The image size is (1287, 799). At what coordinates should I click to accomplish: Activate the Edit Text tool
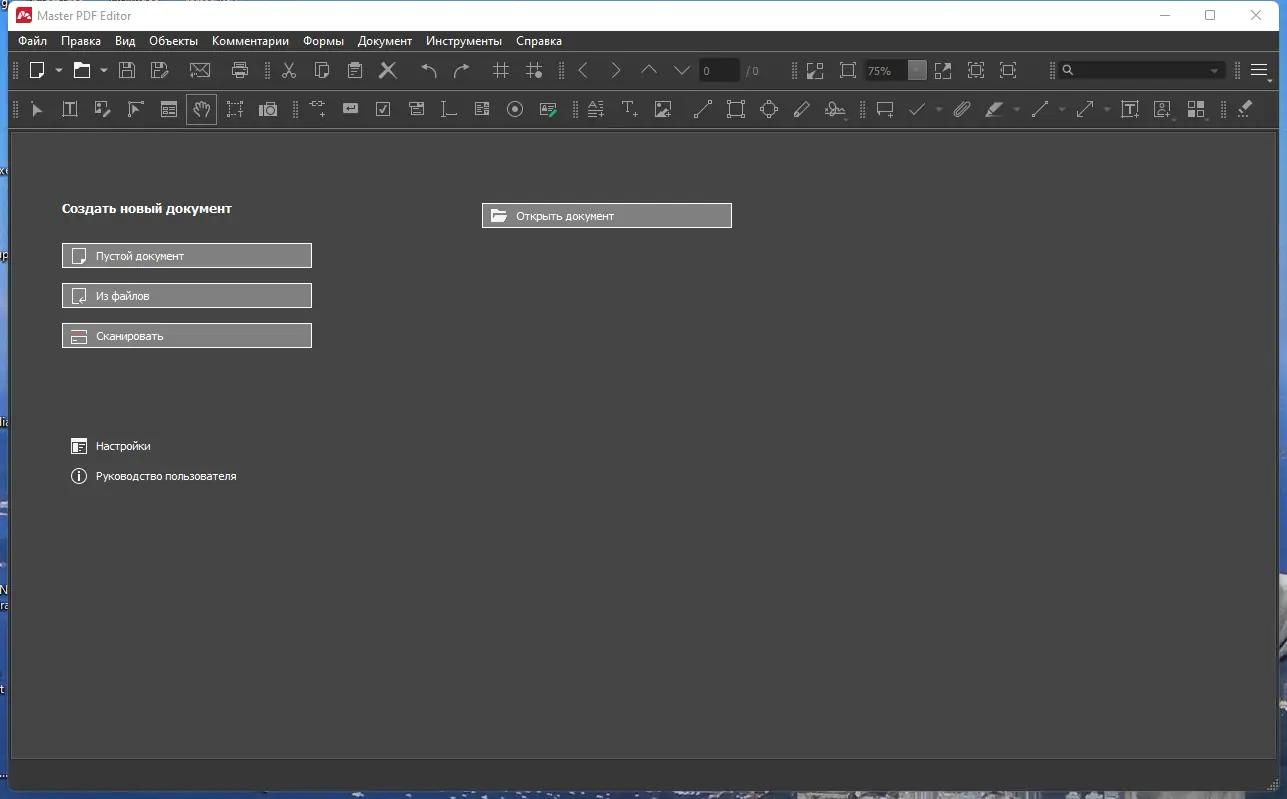coord(69,109)
